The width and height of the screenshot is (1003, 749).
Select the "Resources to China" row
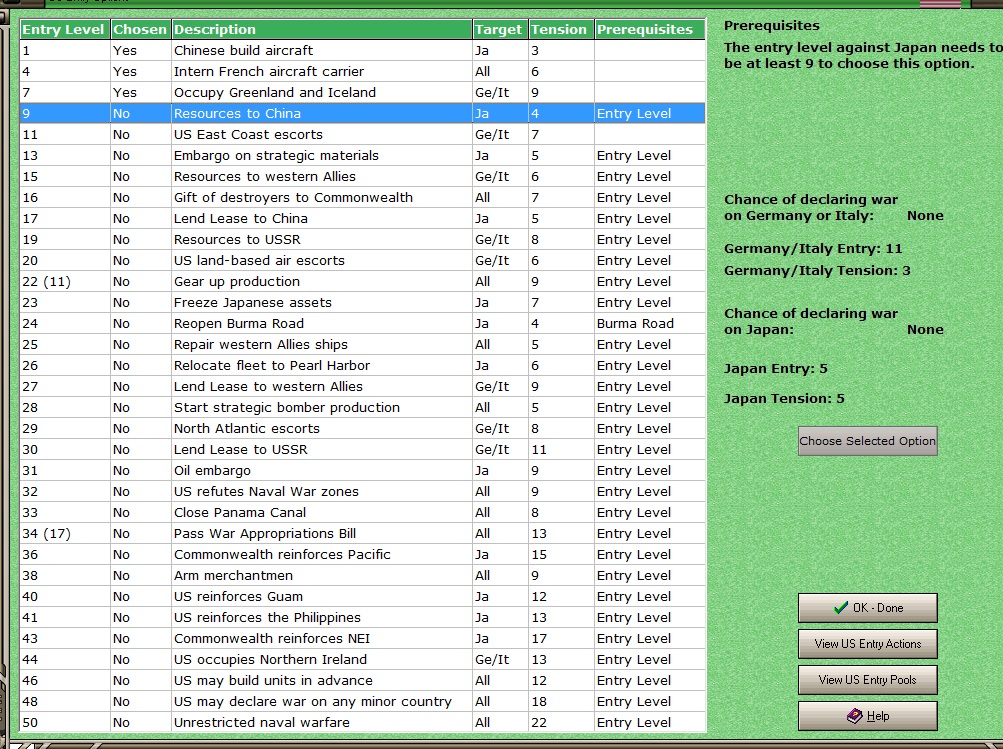tap(363, 113)
